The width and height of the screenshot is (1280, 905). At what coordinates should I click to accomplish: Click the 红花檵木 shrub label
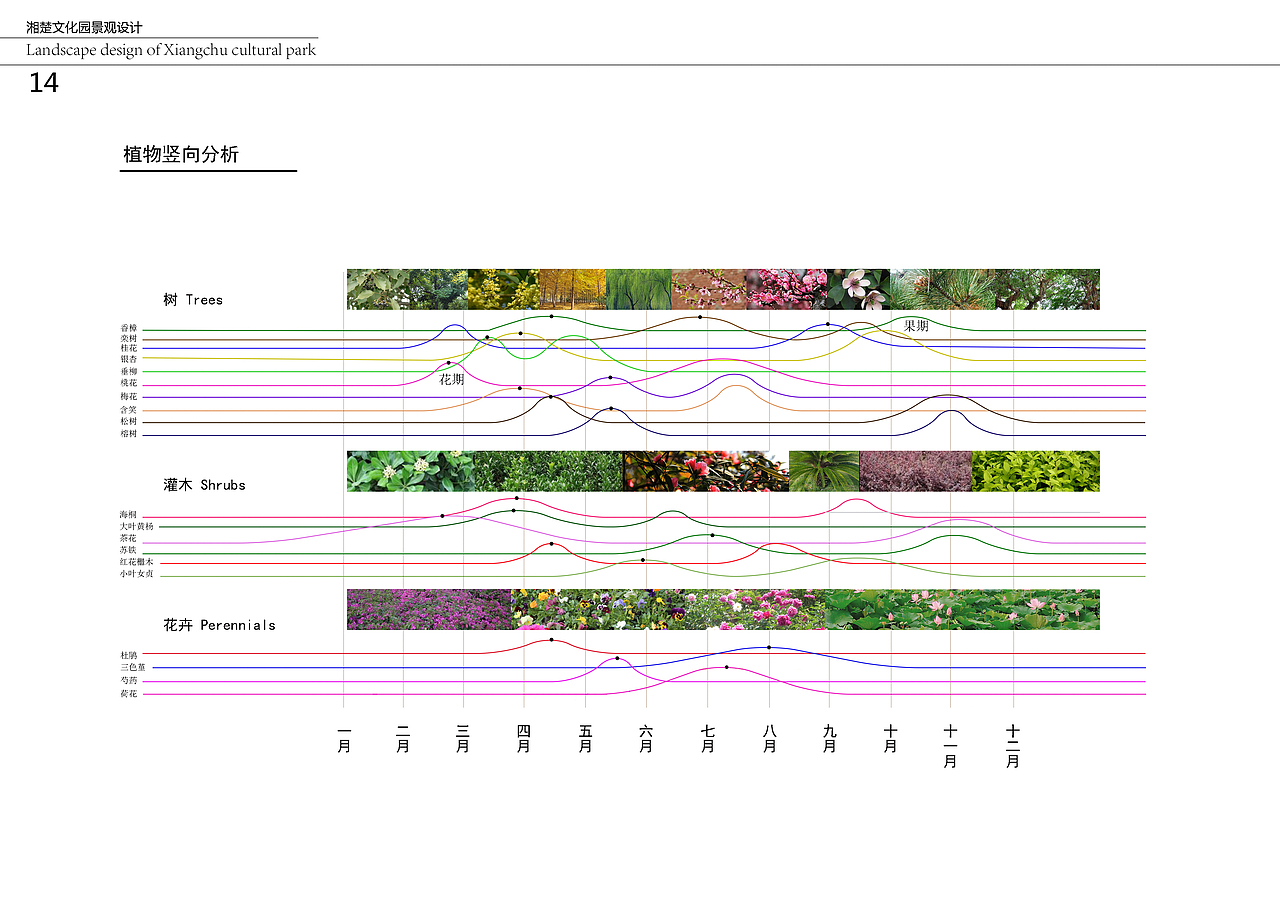click(x=137, y=562)
